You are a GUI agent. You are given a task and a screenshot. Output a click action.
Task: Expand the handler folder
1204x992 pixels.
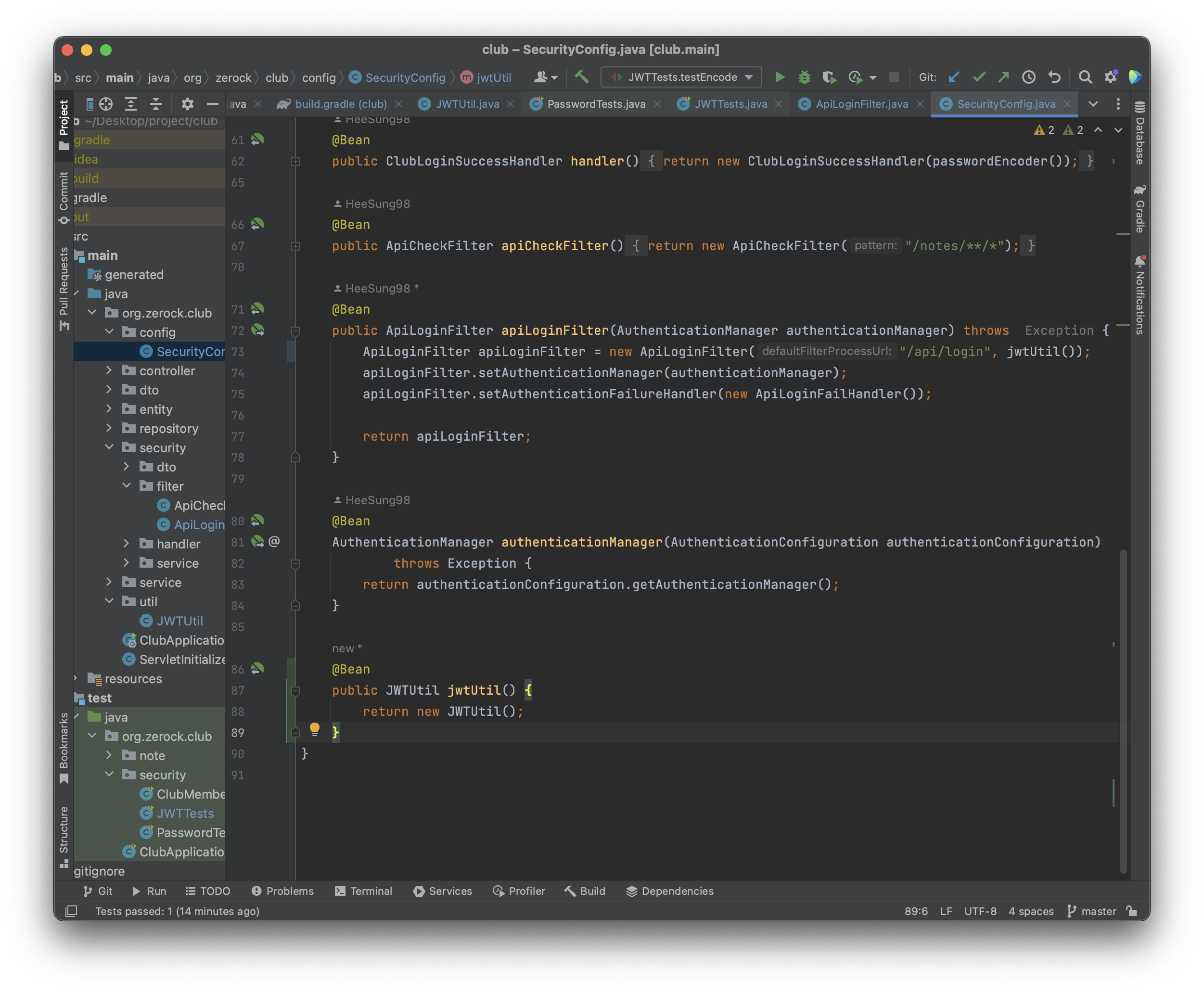[x=127, y=544]
